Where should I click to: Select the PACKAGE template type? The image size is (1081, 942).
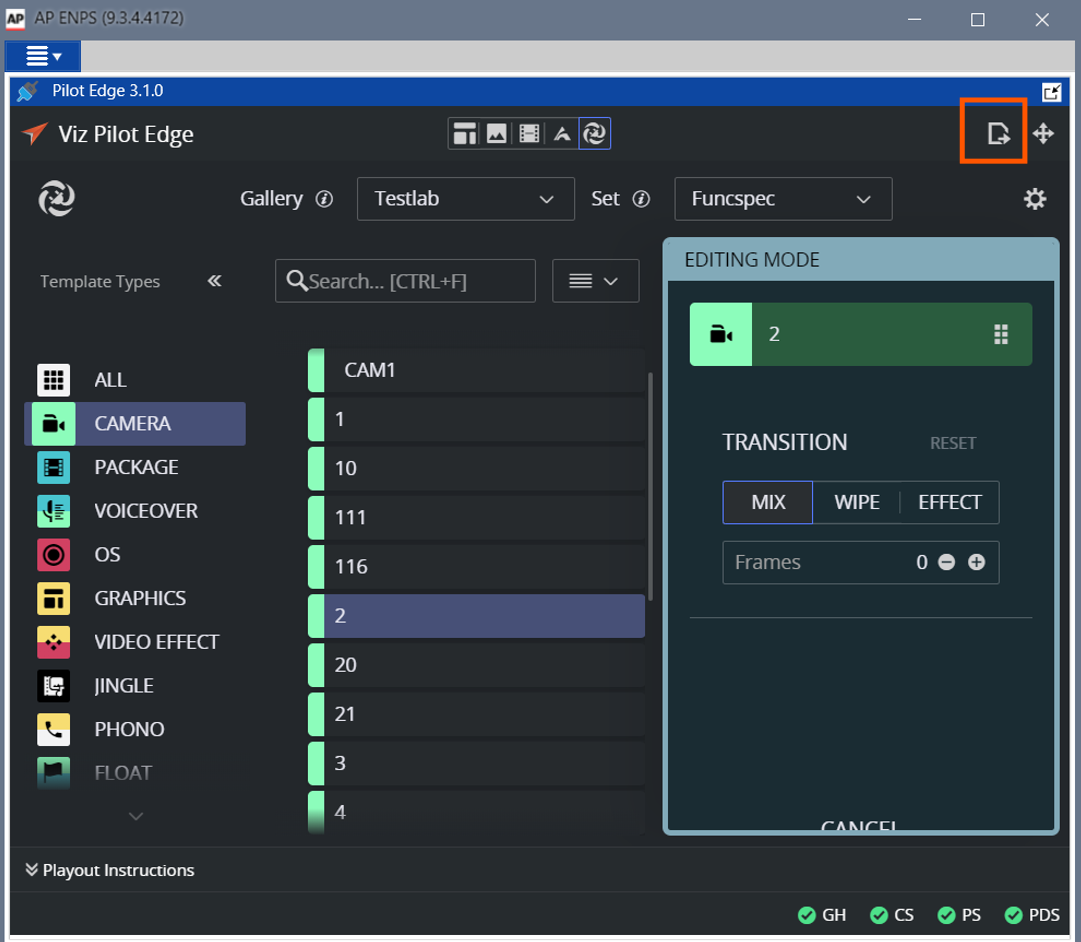click(135, 468)
